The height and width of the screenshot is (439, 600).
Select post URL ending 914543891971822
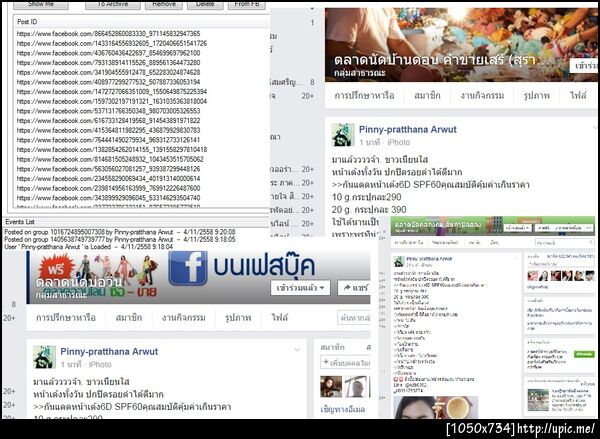(x=108, y=121)
